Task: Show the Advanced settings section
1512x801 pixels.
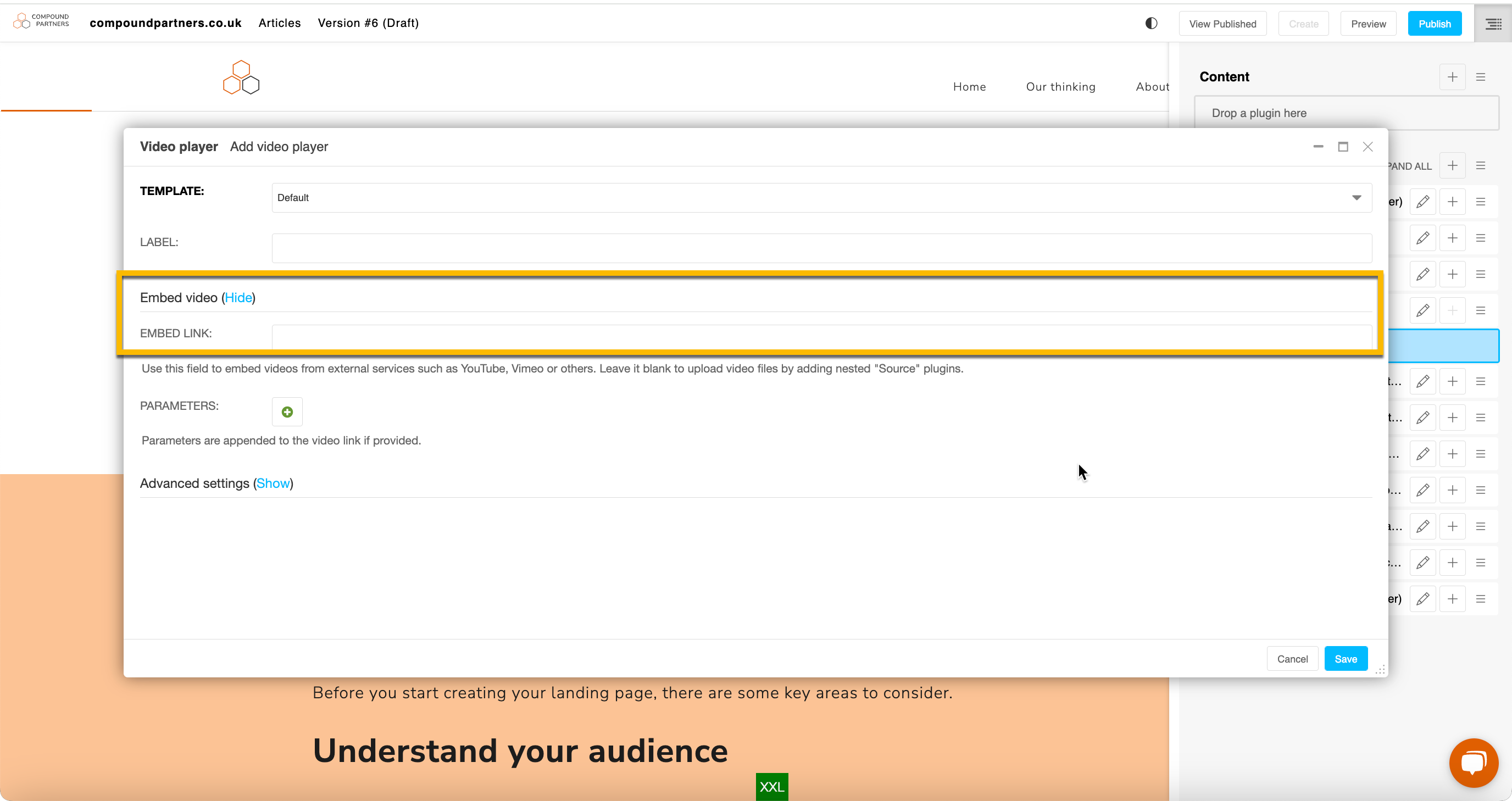Action: (273, 483)
